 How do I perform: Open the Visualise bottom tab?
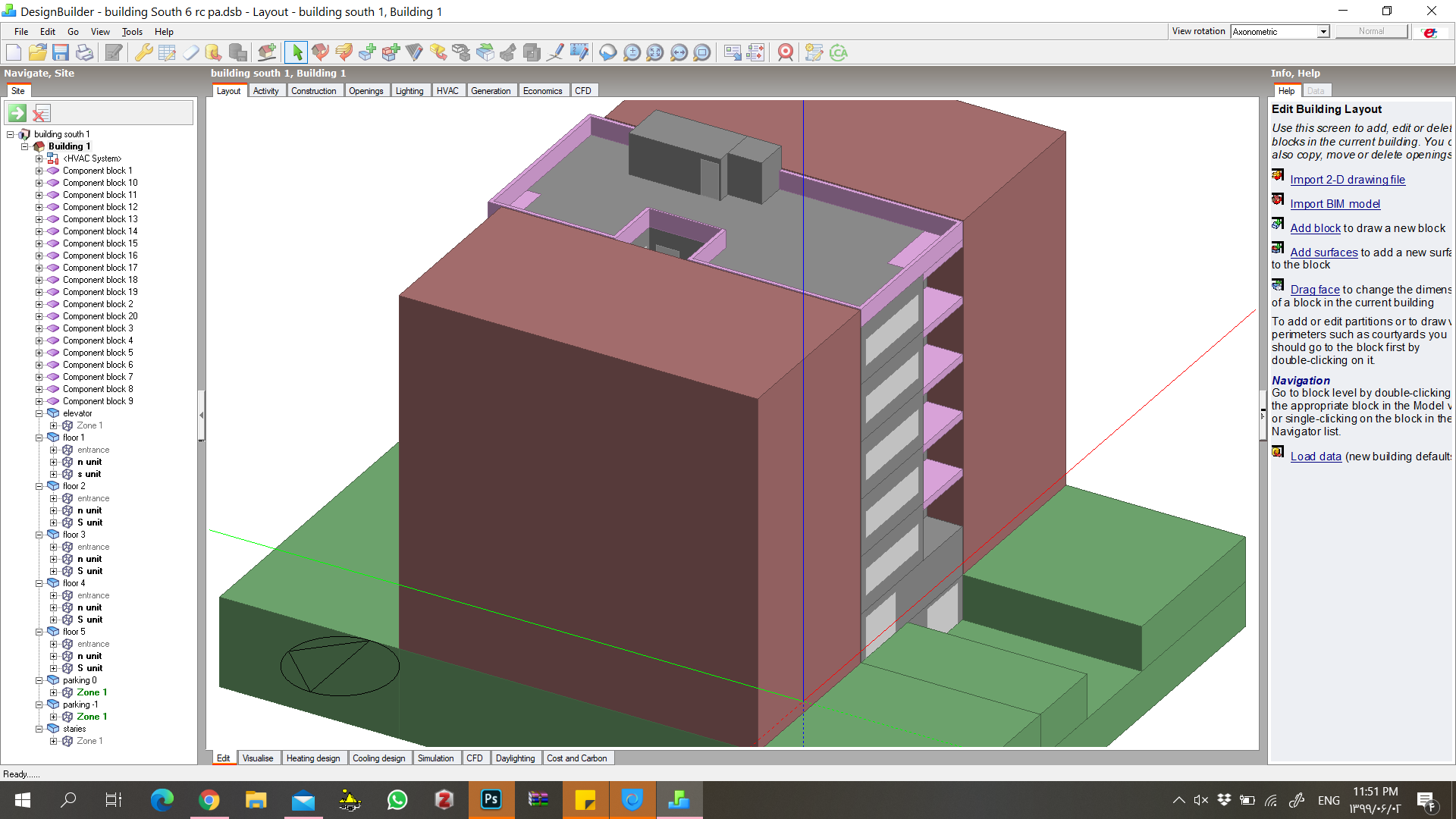[x=258, y=758]
